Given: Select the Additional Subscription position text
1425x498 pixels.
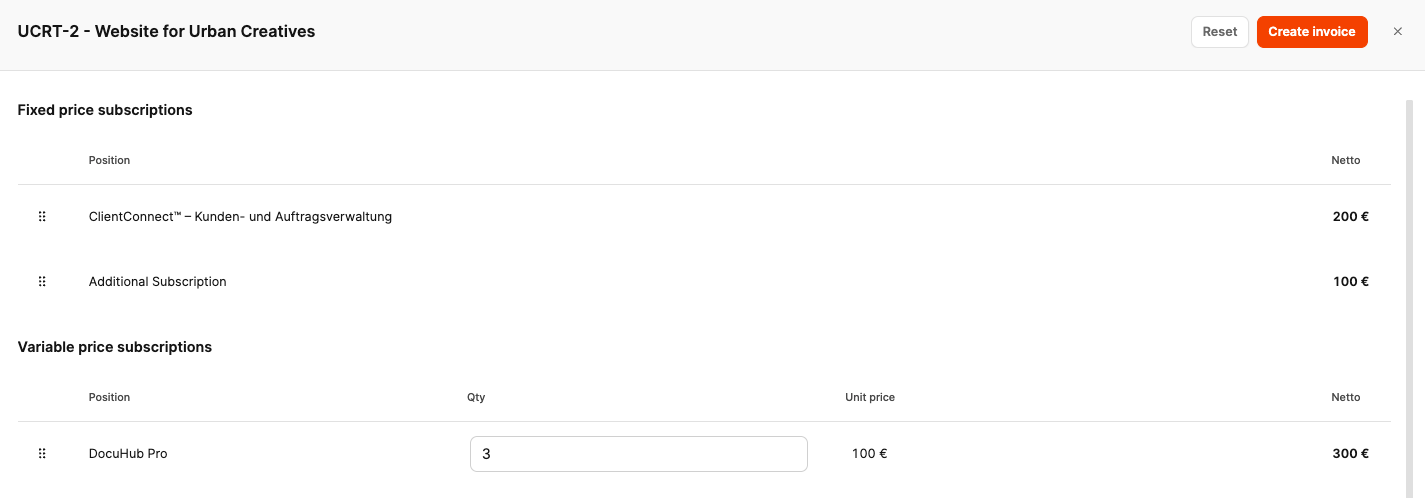Looking at the screenshot, I should [x=157, y=282].
